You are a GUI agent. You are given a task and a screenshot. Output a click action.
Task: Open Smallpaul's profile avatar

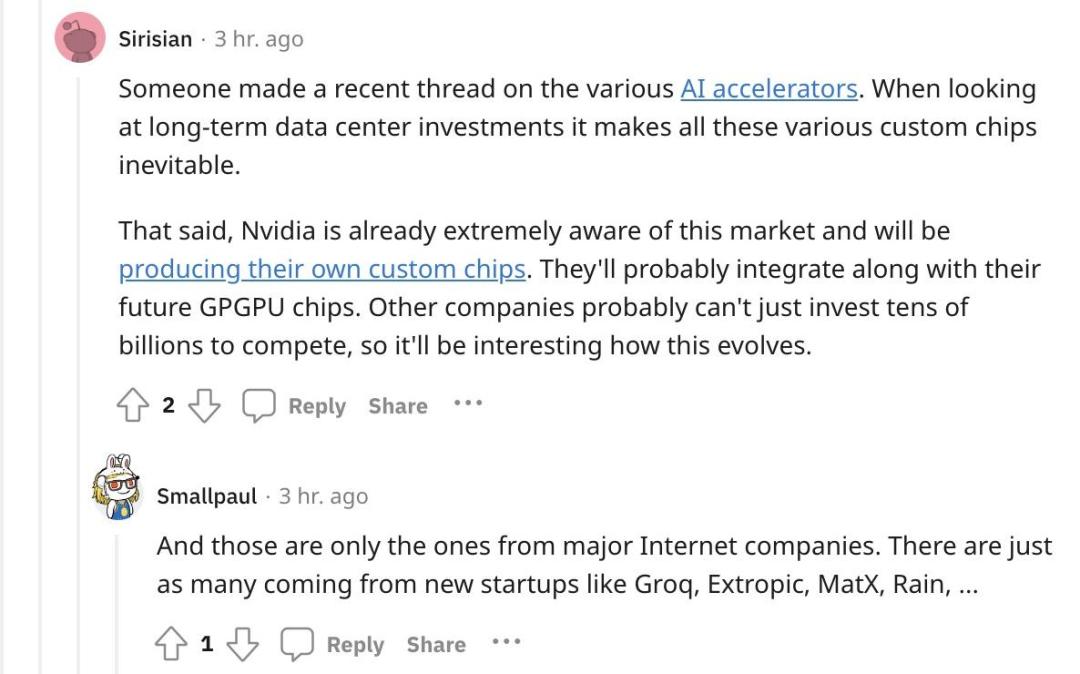click(118, 487)
